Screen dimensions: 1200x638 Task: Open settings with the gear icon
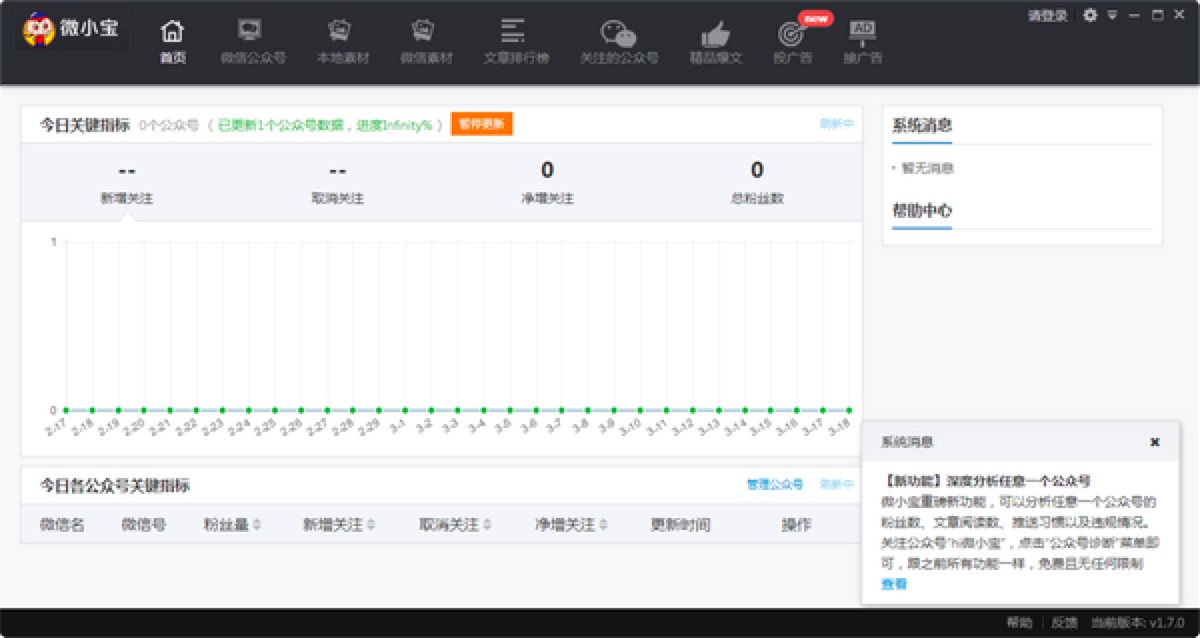1090,16
